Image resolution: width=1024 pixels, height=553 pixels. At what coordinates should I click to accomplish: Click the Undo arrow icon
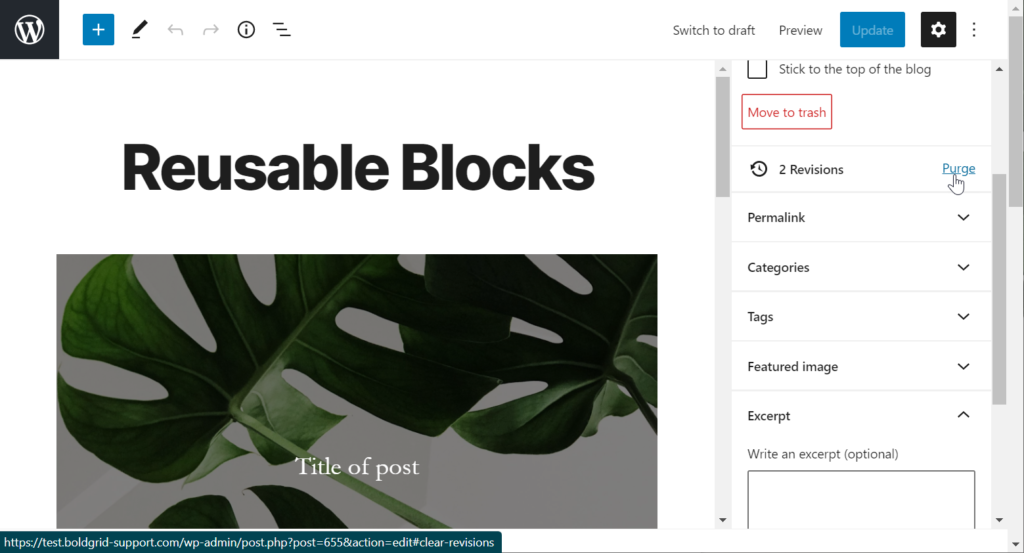click(x=175, y=30)
